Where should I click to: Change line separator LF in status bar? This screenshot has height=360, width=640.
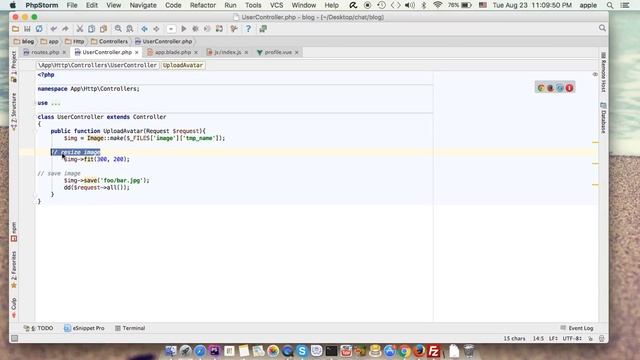point(553,339)
